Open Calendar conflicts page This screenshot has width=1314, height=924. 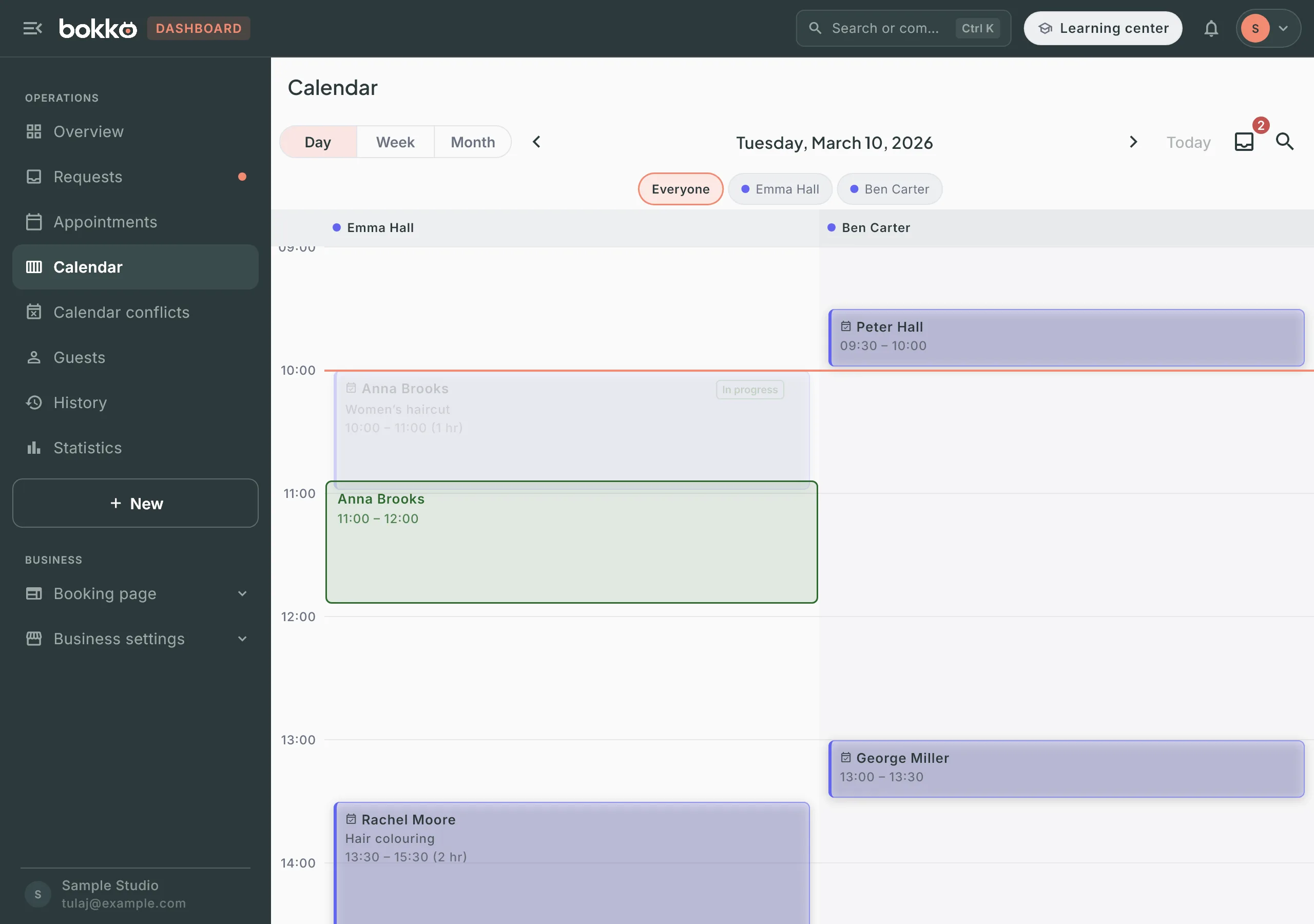[x=135, y=312]
